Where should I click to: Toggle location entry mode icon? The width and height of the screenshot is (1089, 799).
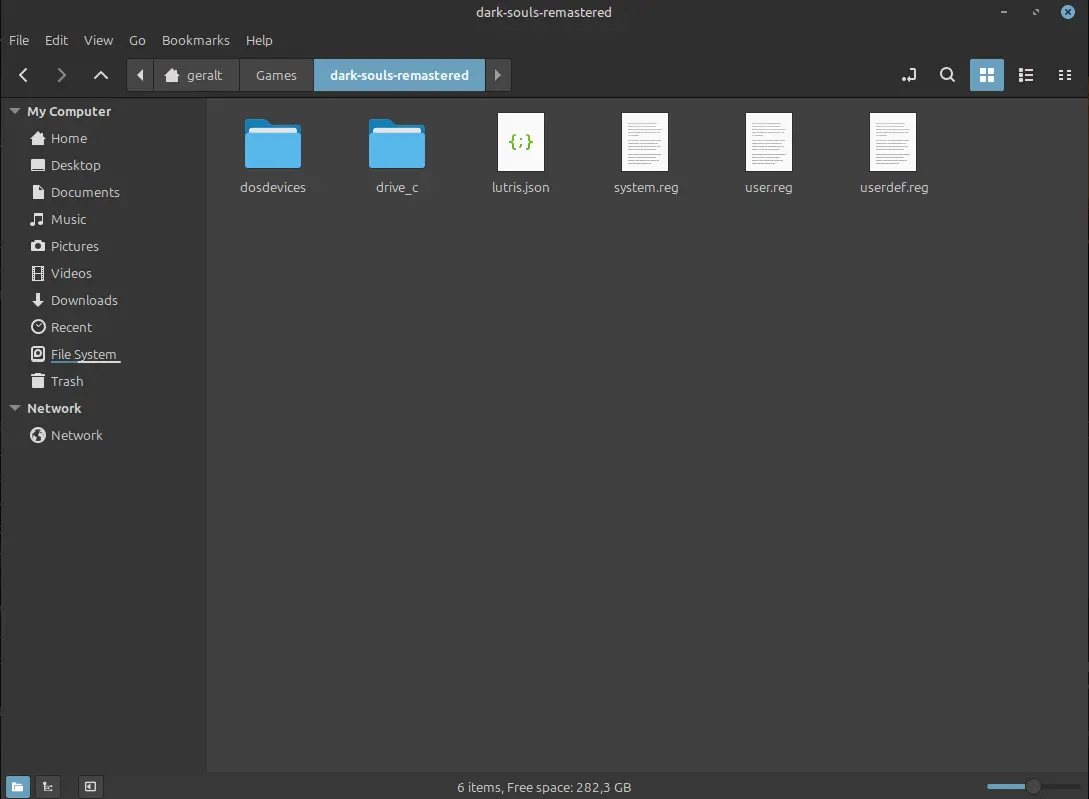coord(908,75)
